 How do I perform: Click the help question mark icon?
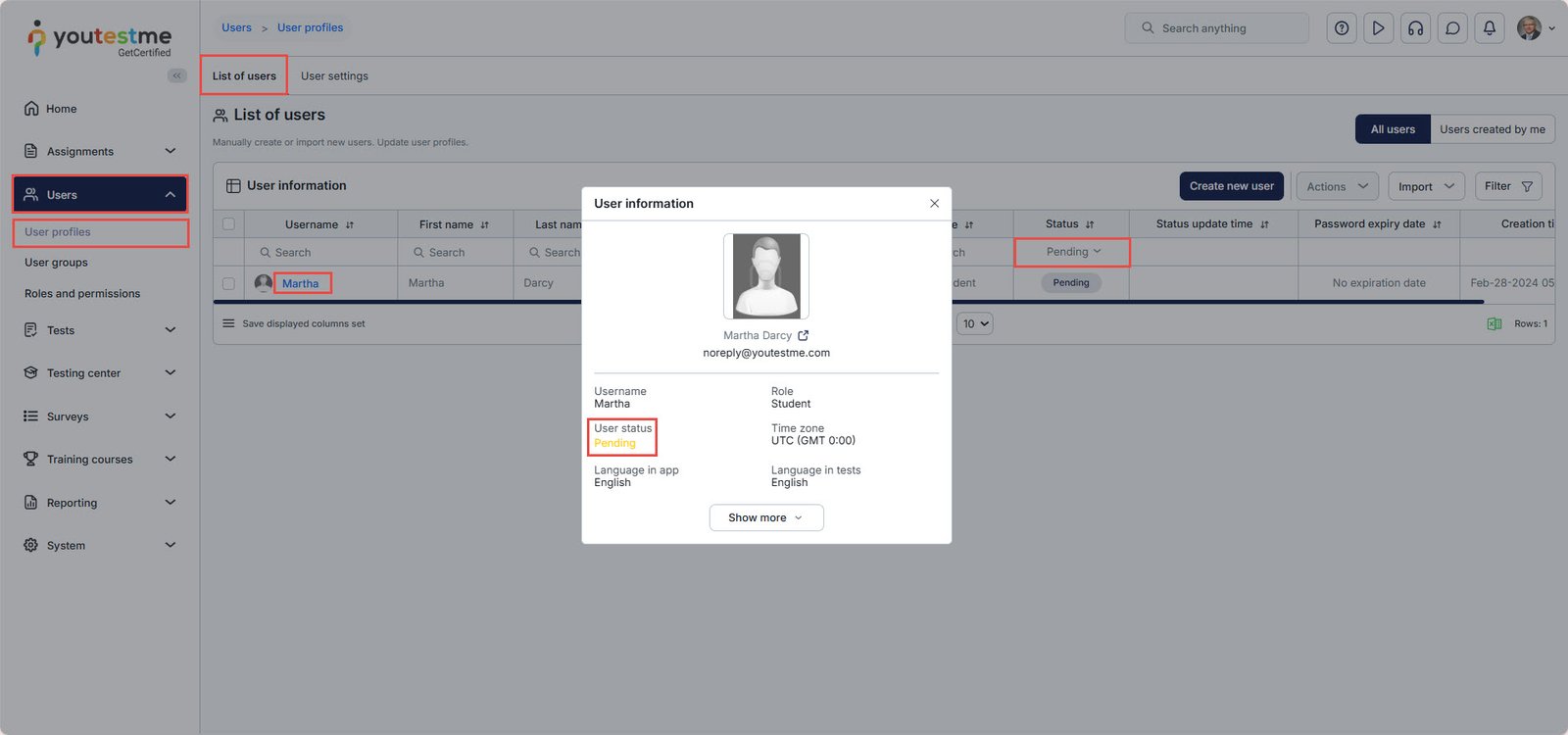pyautogui.click(x=1342, y=28)
